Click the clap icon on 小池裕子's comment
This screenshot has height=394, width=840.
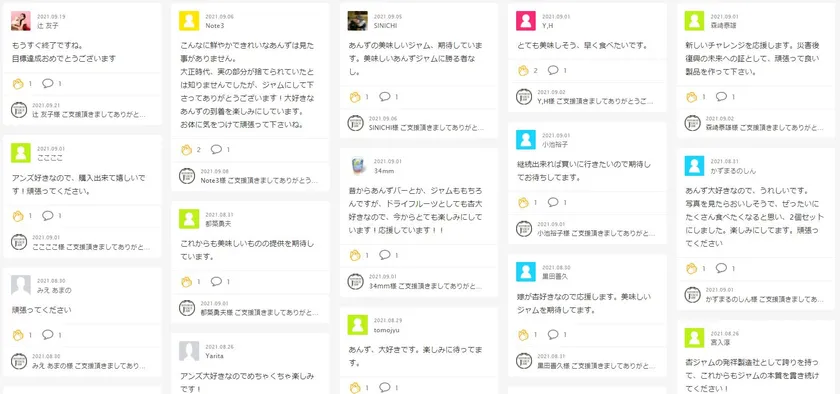pyautogui.click(x=523, y=203)
